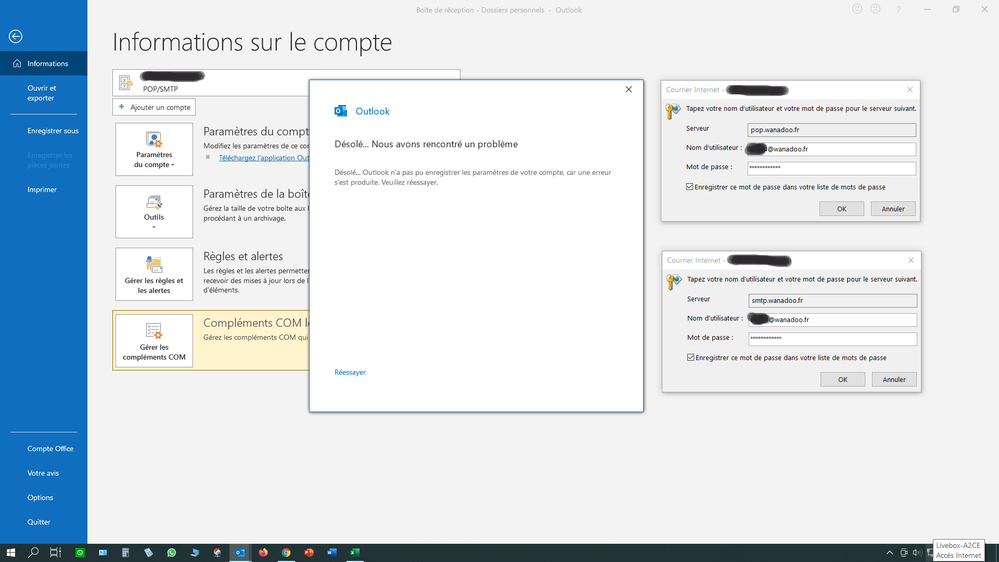
Task: Open Firefox from the taskbar
Action: tap(263, 552)
